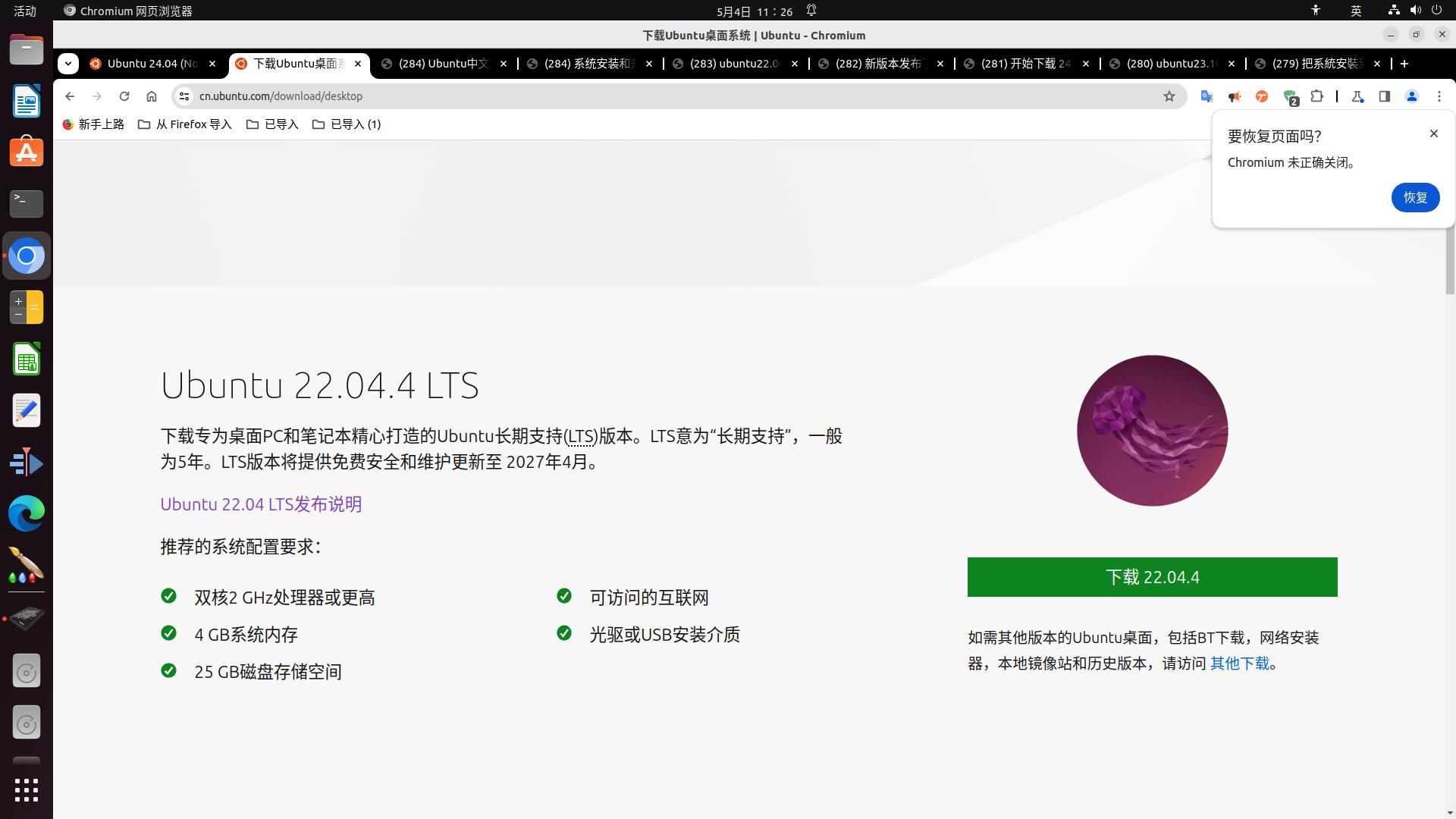
Task: Close the (283) ubuntu22.0 tab
Action: tap(795, 64)
